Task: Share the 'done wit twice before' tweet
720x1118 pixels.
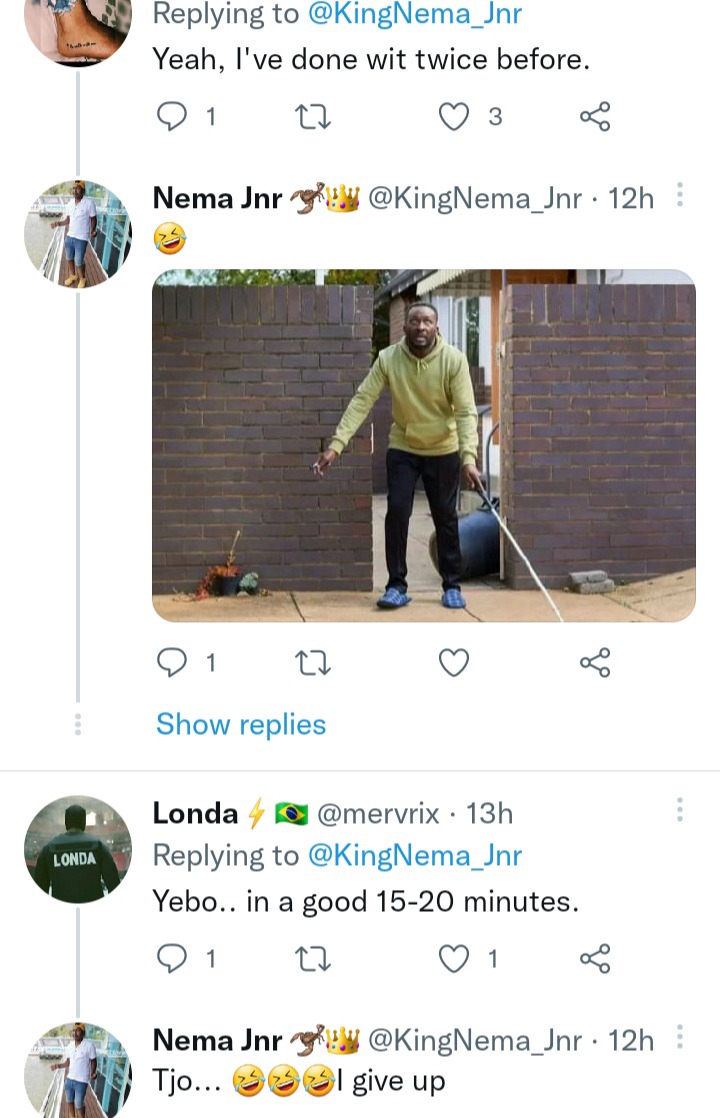Action: [595, 116]
